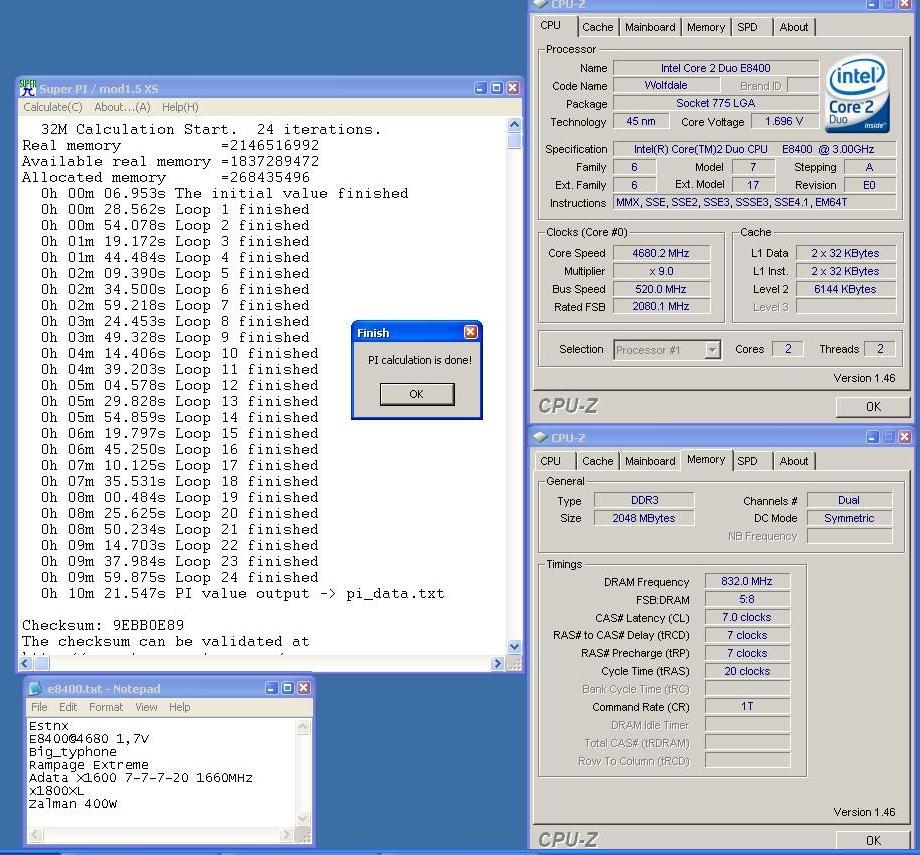
Task: Click the lower CPU-Z window title icon
Action: click(540, 437)
